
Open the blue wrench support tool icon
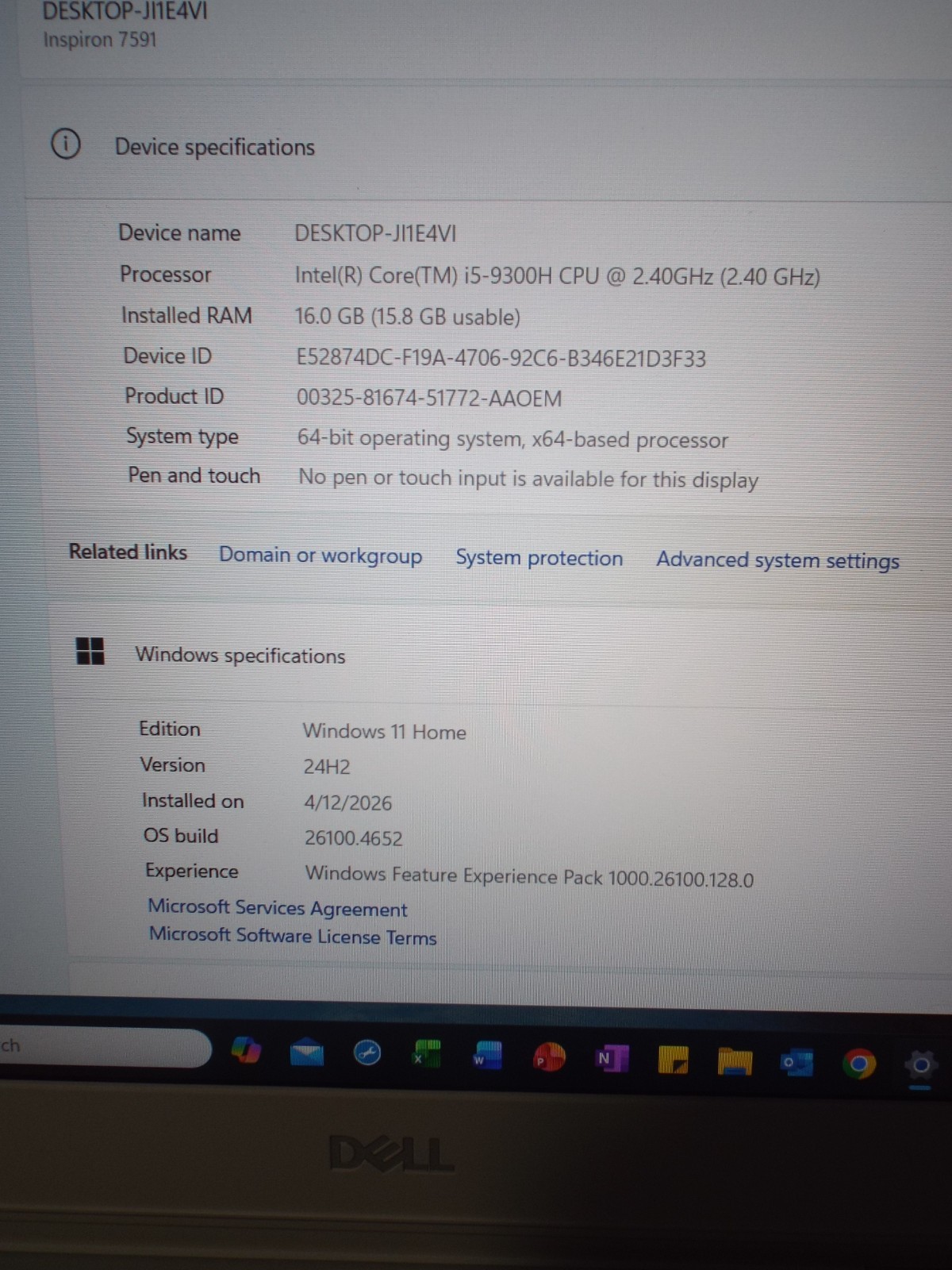click(367, 1053)
